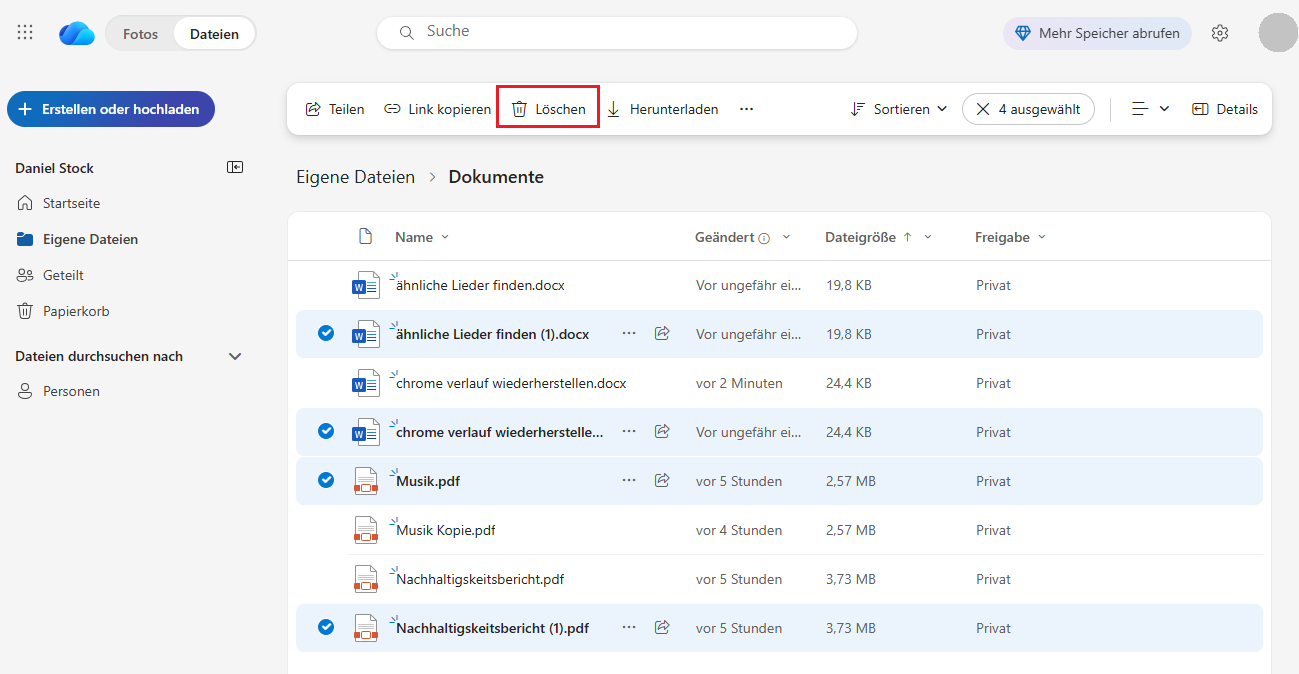Open the toolbar overflow menu with three dots

coord(746,108)
